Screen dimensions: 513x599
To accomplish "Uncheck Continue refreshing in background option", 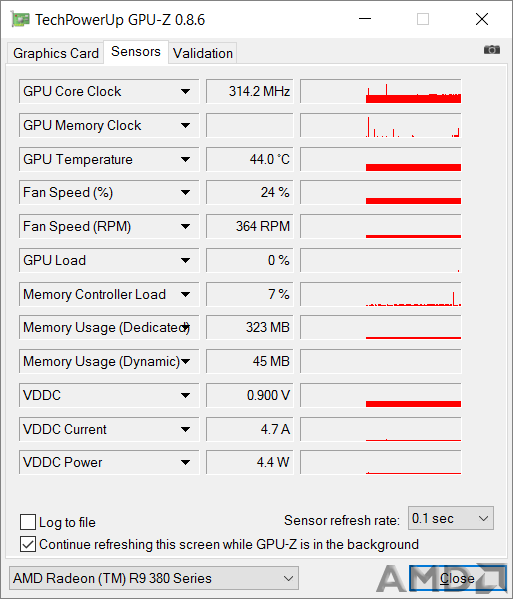I will [x=28, y=544].
